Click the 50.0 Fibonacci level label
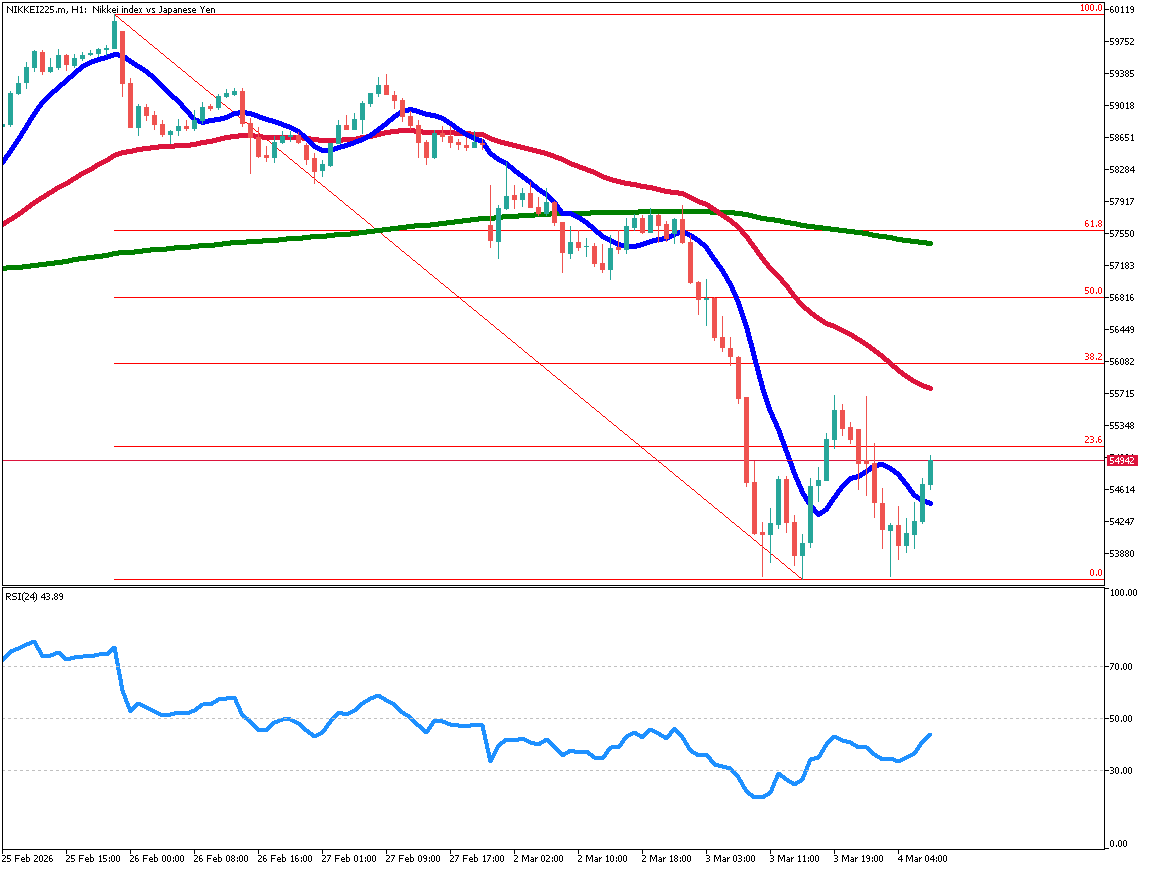 [1093, 291]
